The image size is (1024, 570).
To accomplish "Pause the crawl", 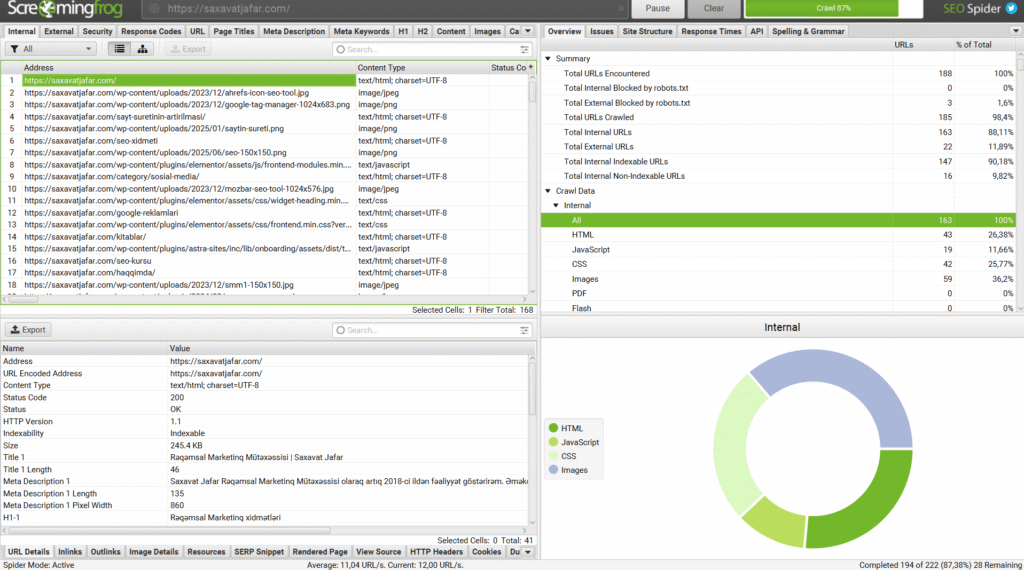I will [657, 9].
